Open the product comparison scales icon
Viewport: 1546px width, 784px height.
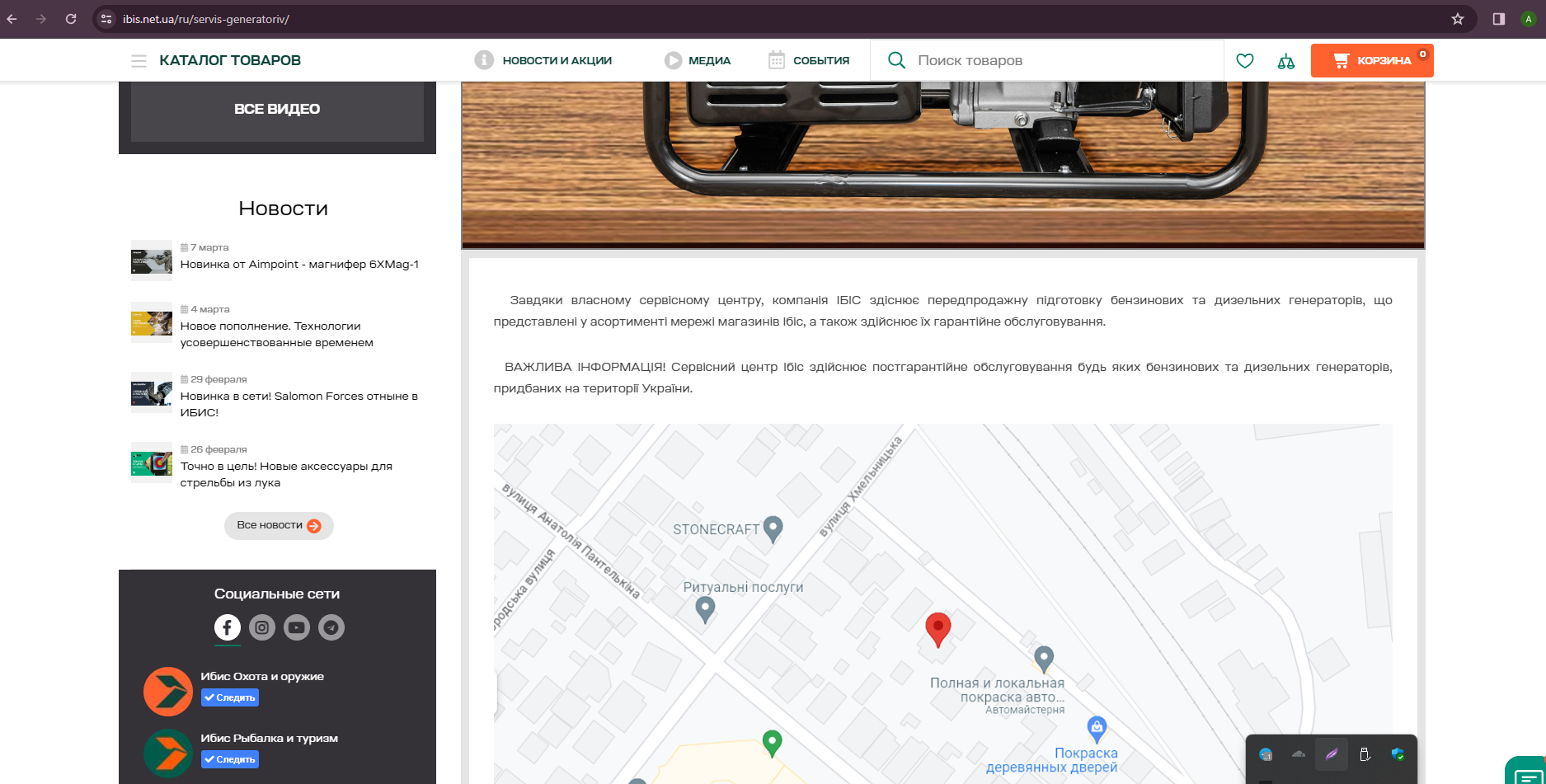[x=1286, y=61]
